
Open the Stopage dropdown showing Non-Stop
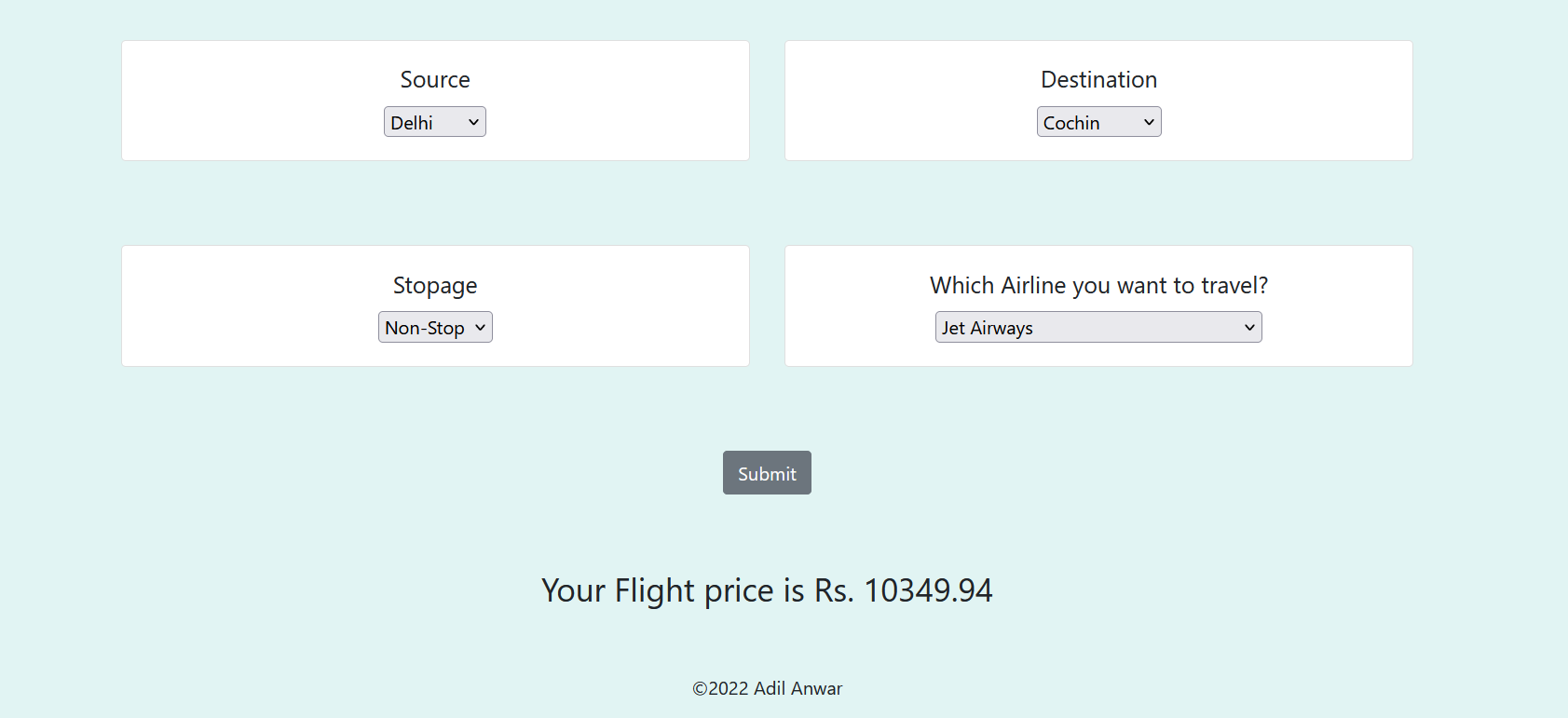[434, 327]
